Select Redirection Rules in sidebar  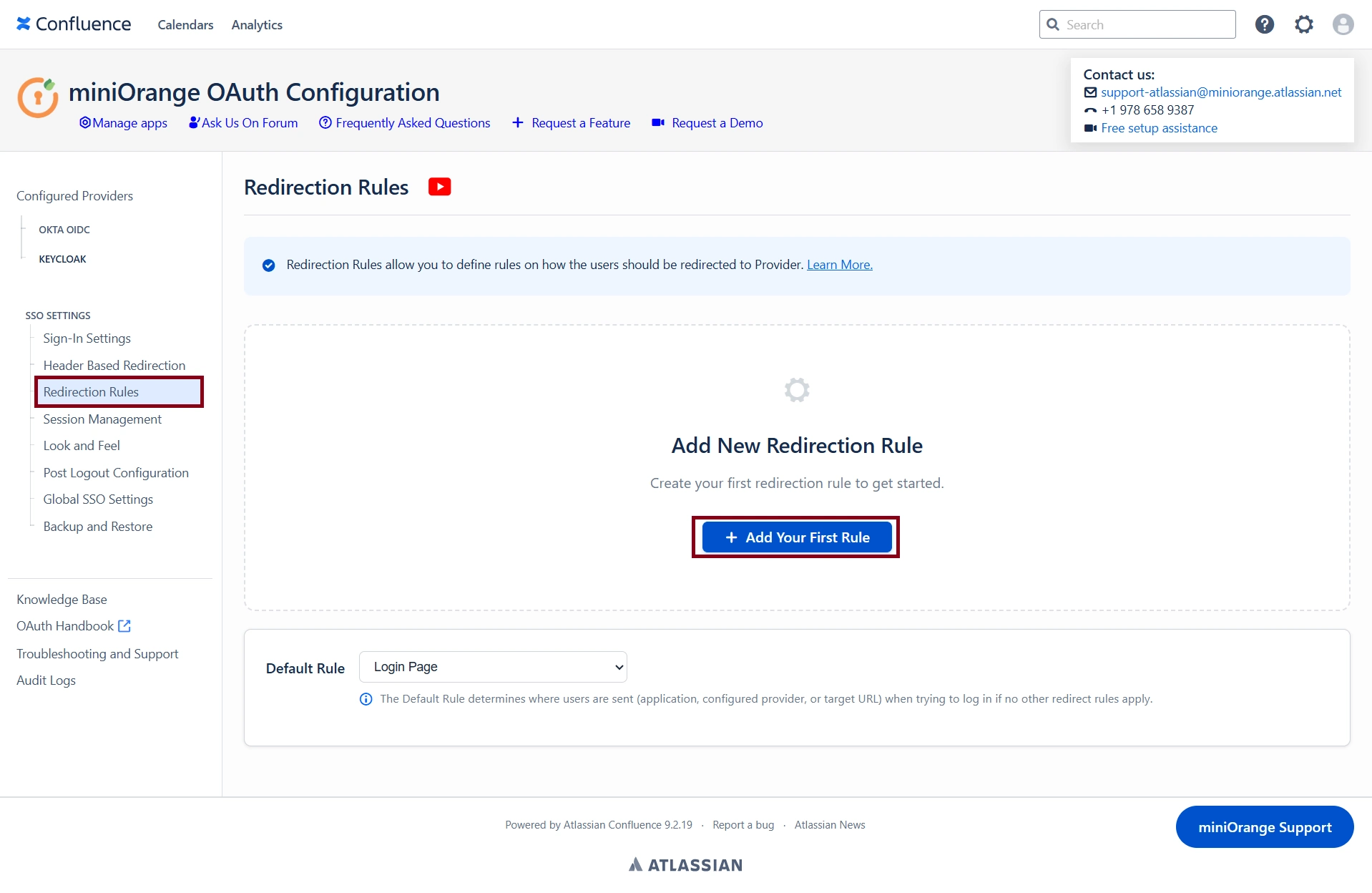[x=119, y=392]
